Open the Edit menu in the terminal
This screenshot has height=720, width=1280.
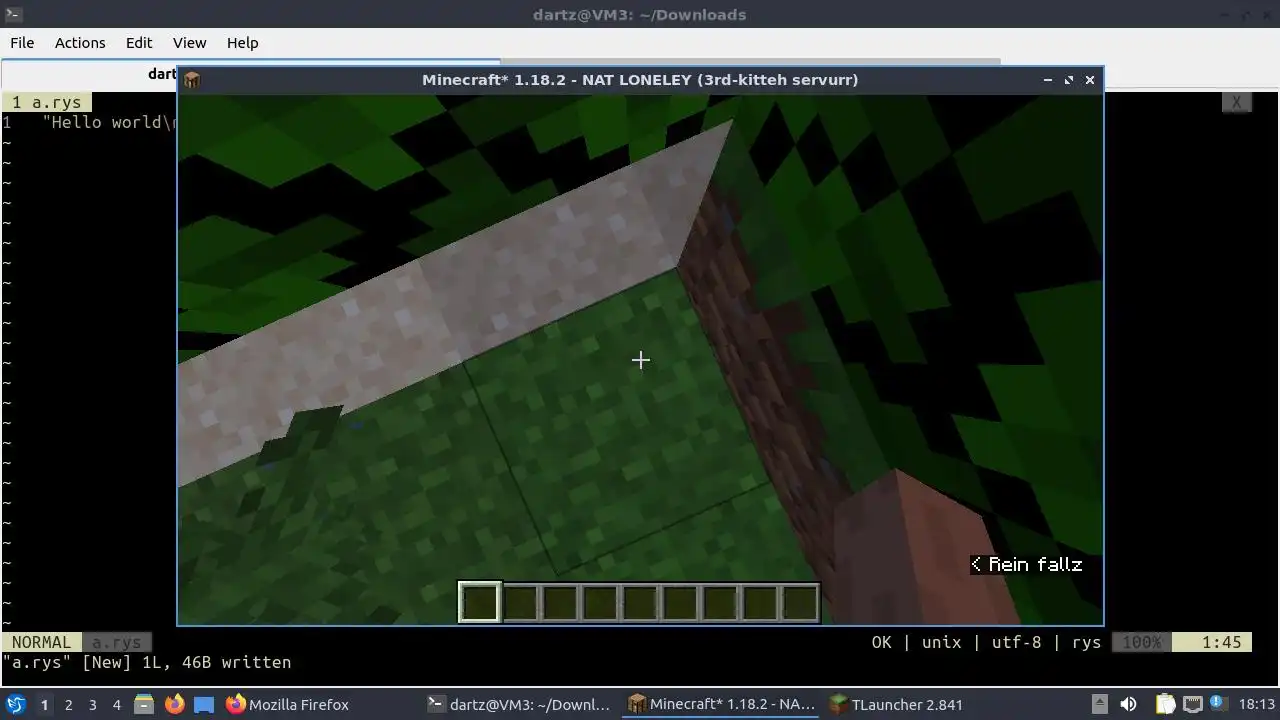(139, 43)
